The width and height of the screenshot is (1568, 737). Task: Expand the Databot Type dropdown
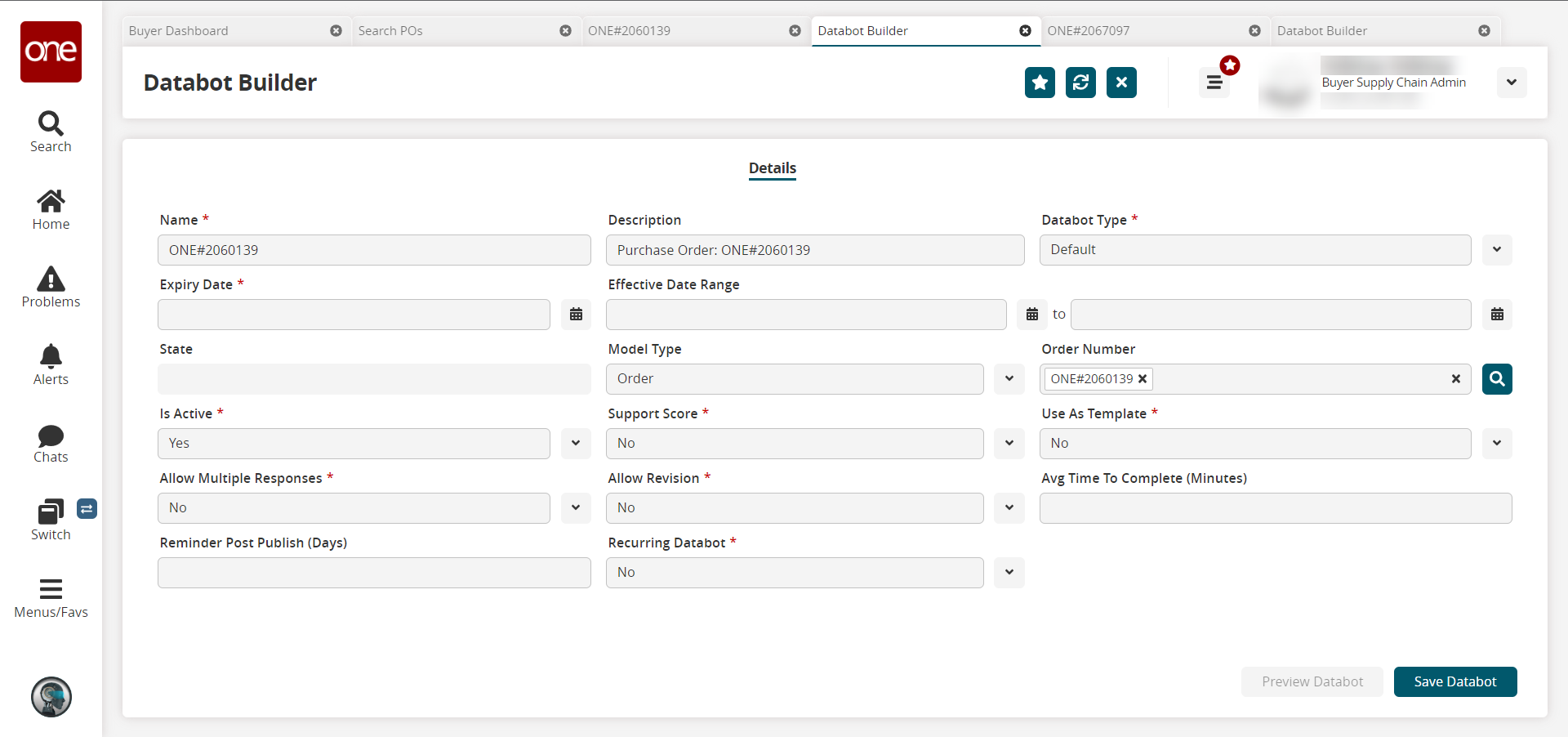(1496, 250)
